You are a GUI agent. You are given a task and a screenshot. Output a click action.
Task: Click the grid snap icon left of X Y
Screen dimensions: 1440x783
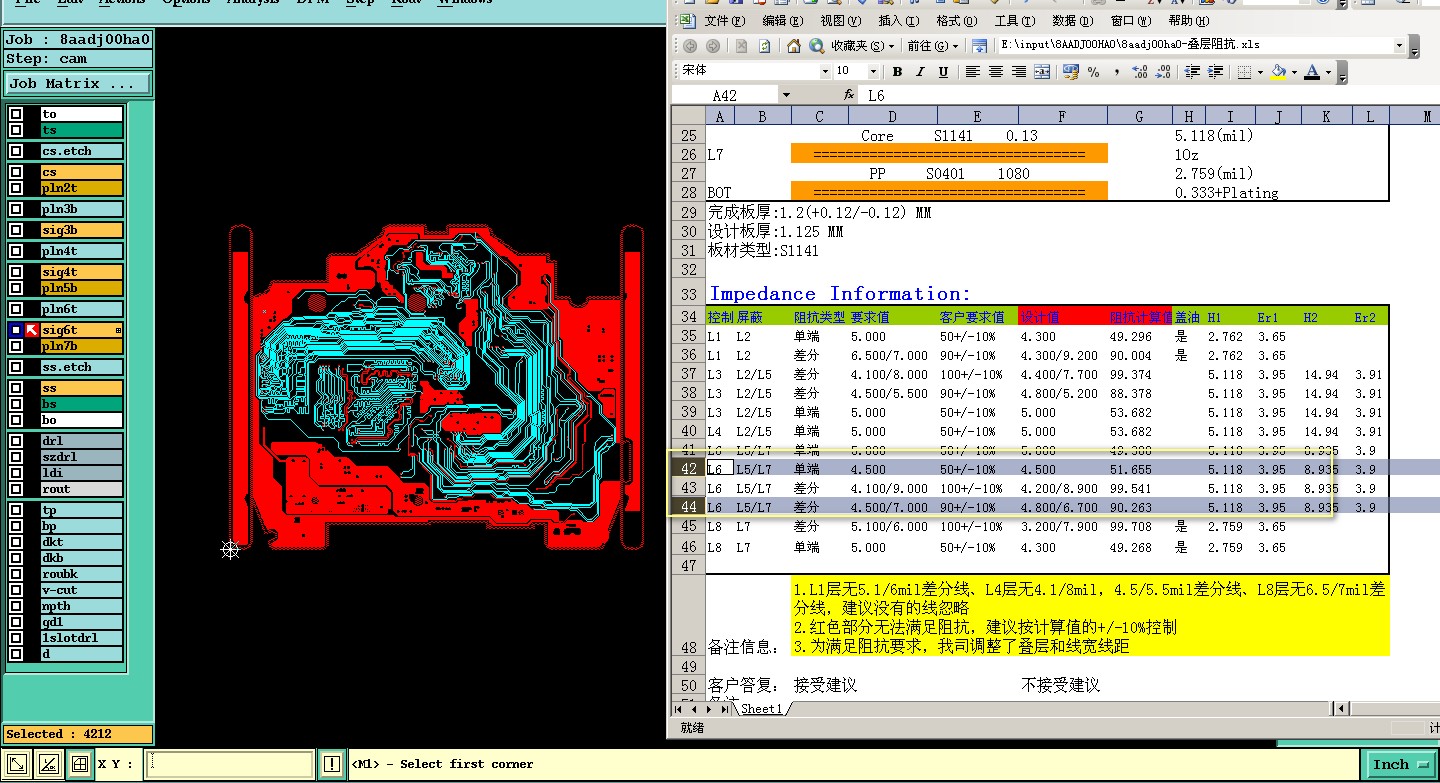(79, 765)
